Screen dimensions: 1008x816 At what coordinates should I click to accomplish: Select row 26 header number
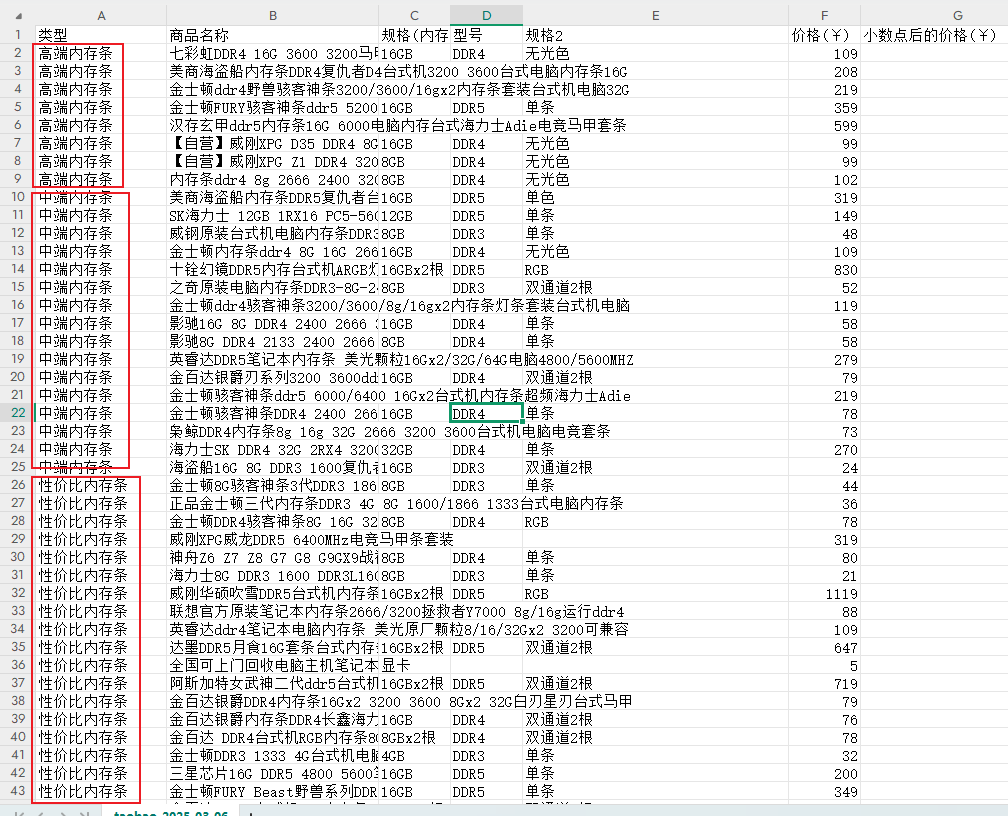pos(18,485)
